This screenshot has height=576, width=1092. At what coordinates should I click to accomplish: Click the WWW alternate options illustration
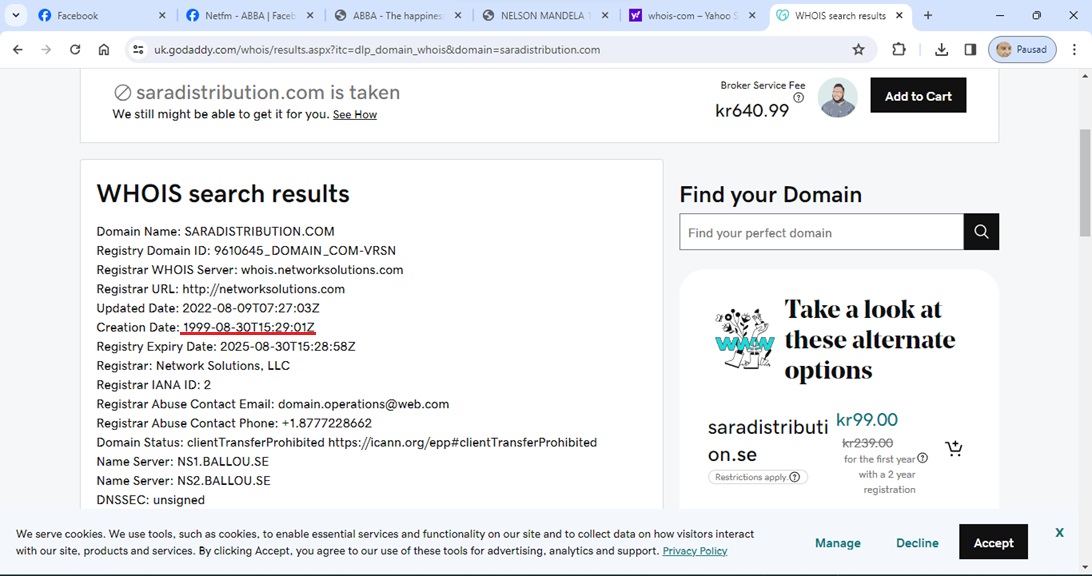pyautogui.click(x=744, y=338)
